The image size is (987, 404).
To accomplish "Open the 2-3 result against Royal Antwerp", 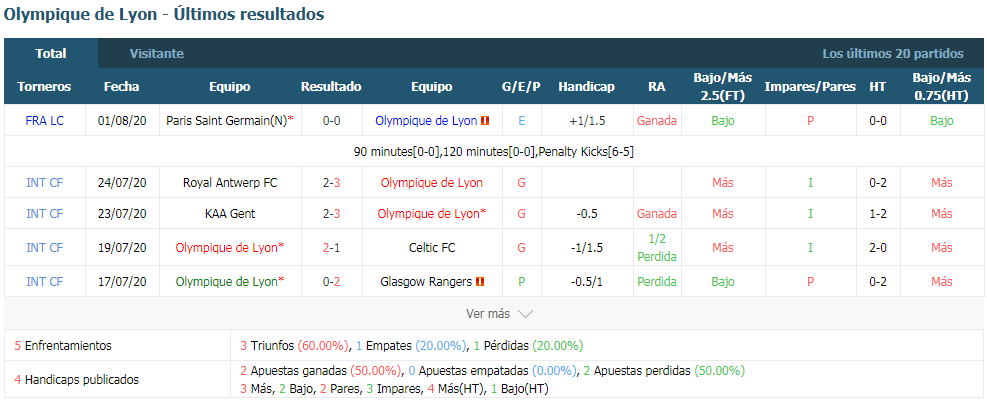I will pyautogui.click(x=332, y=183).
